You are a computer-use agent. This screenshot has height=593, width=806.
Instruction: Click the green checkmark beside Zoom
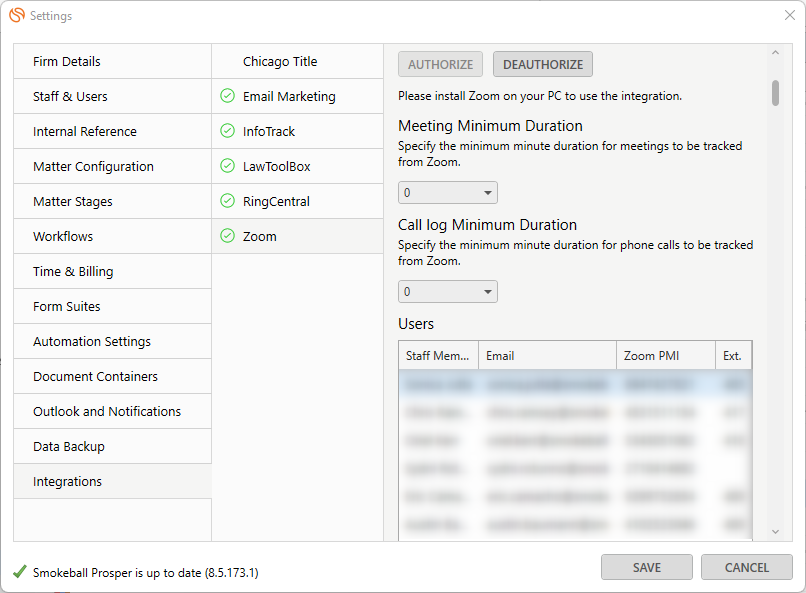(x=227, y=236)
